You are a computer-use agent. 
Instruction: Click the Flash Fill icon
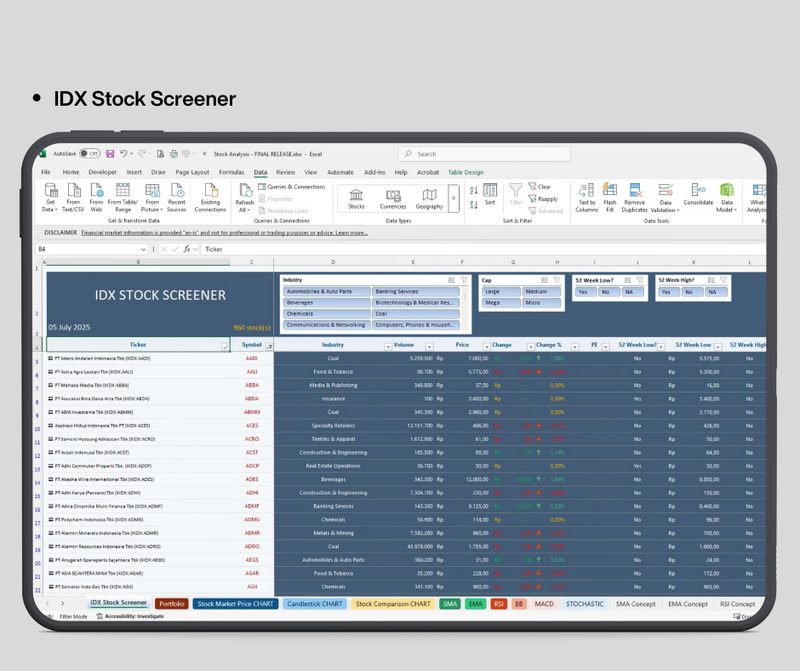point(608,196)
